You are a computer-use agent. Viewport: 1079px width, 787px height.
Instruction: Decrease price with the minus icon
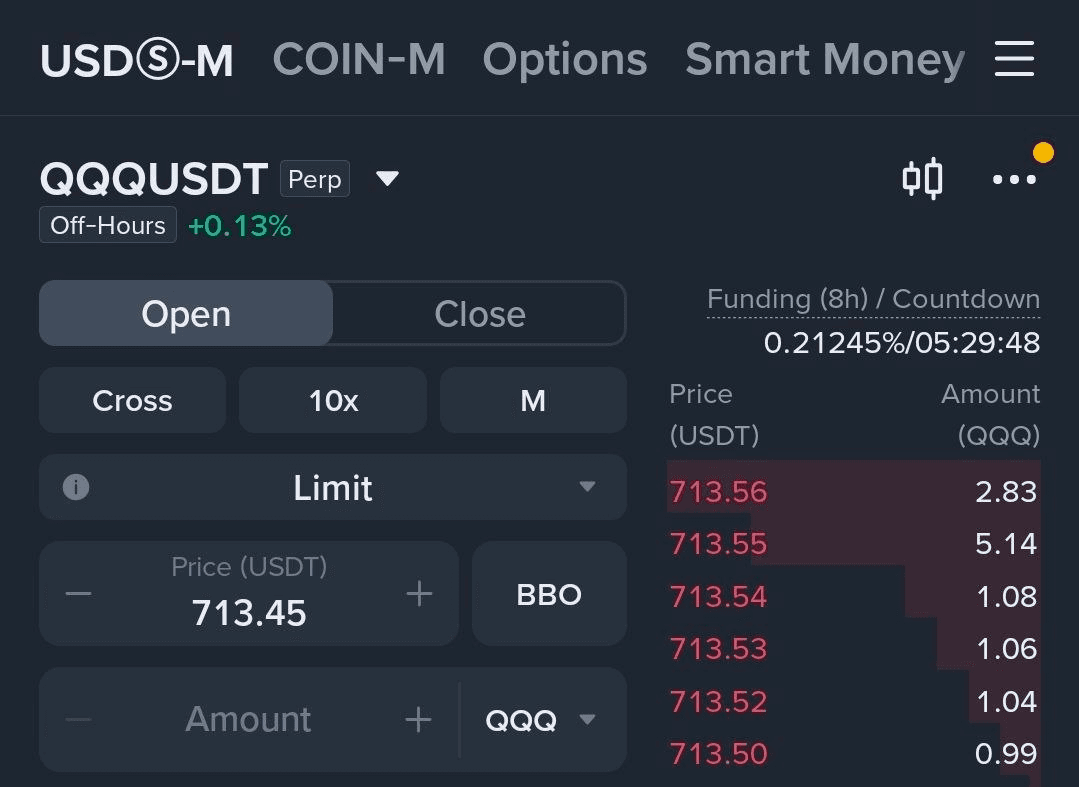coord(78,594)
